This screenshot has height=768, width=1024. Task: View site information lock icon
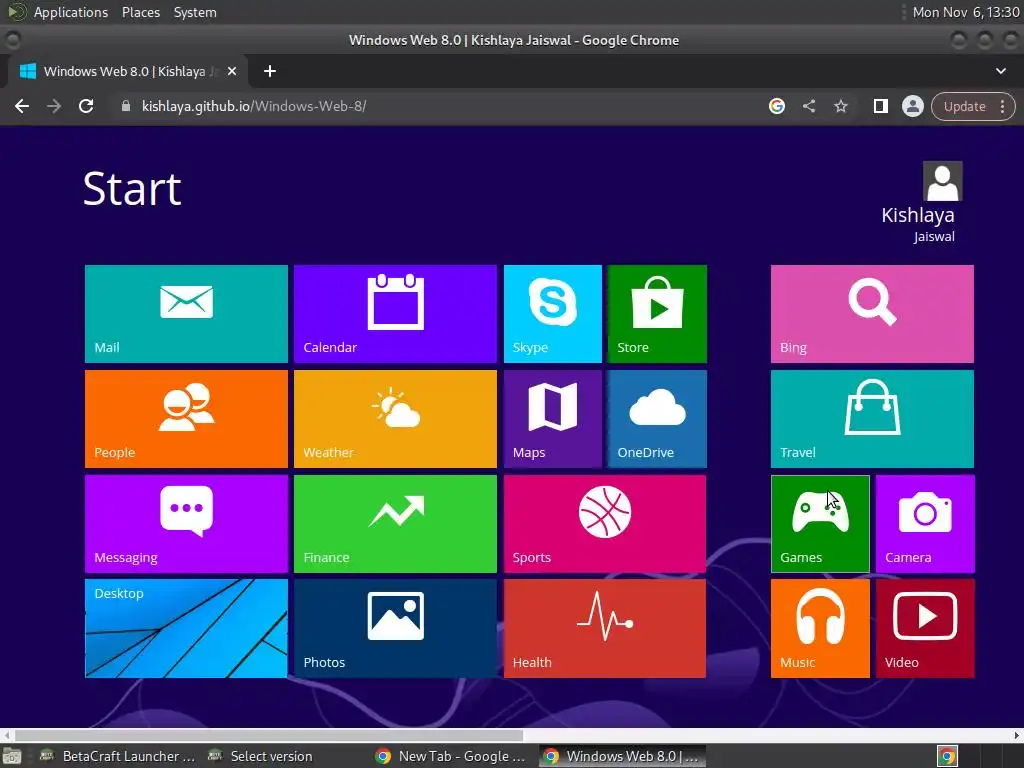[126, 106]
